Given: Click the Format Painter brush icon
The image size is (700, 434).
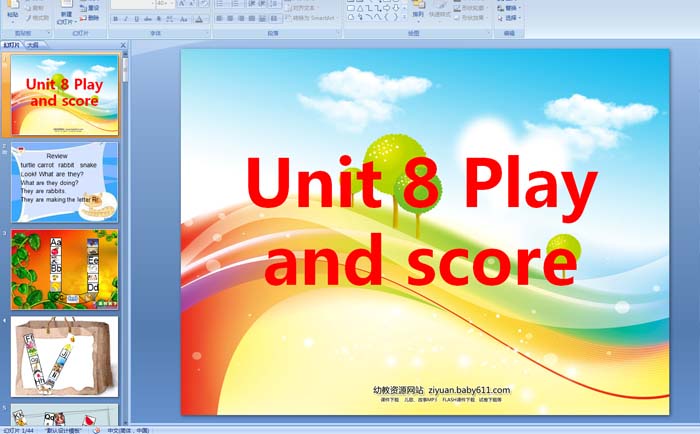Looking at the screenshot, I should pos(29,18).
